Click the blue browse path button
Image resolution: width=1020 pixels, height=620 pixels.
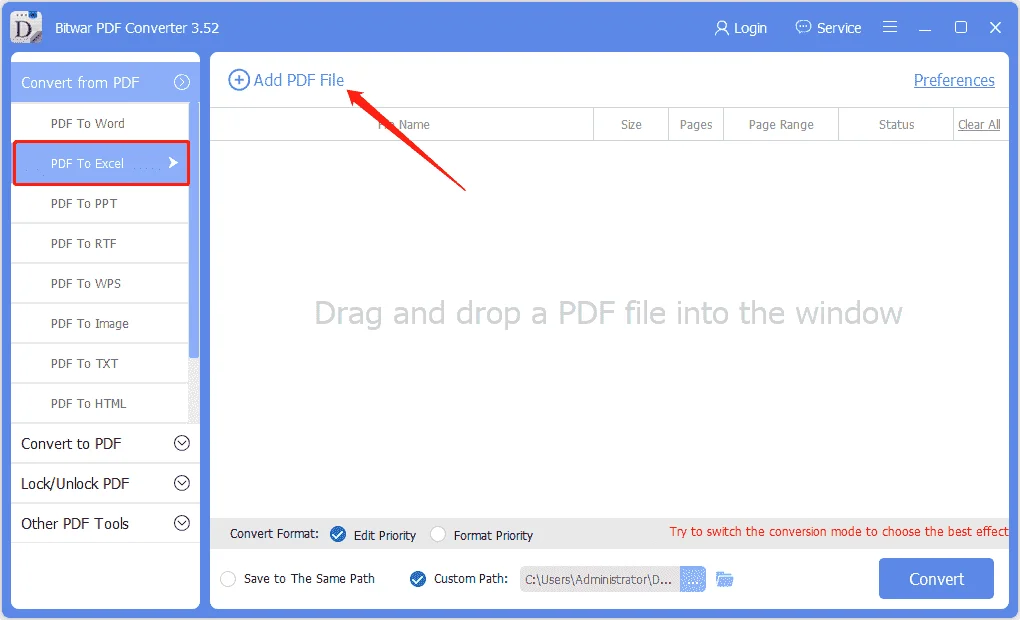[693, 579]
